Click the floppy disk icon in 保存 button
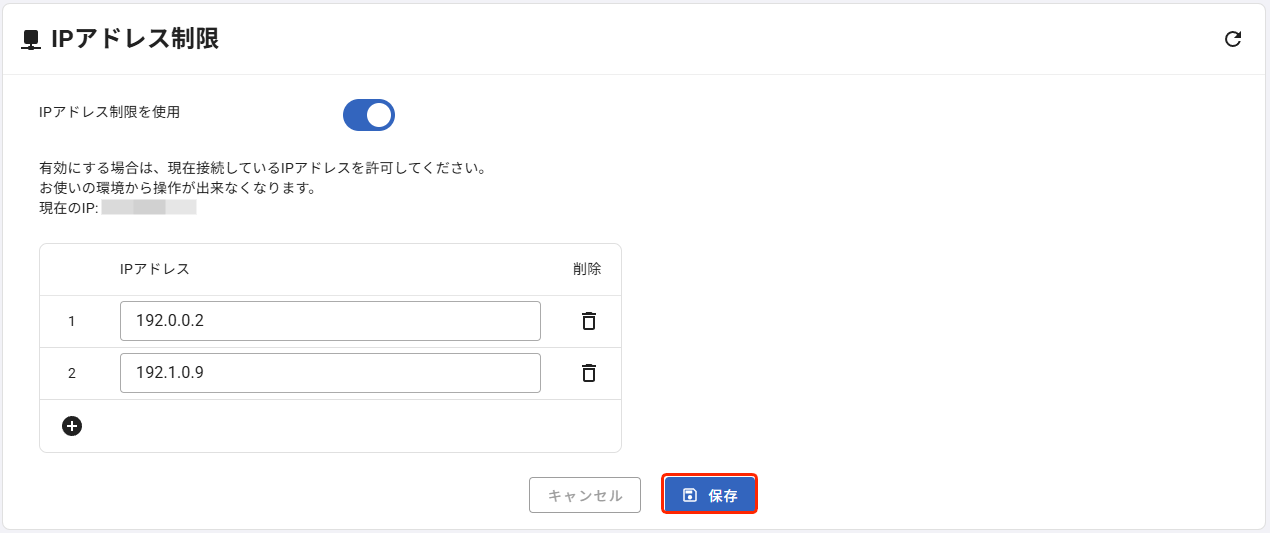 pyautogui.click(x=689, y=495)
